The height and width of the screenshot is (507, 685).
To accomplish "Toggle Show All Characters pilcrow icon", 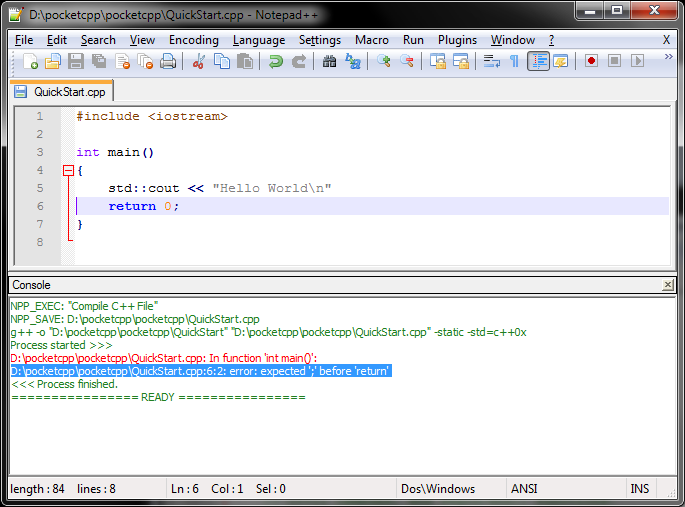I will [515, 61].
